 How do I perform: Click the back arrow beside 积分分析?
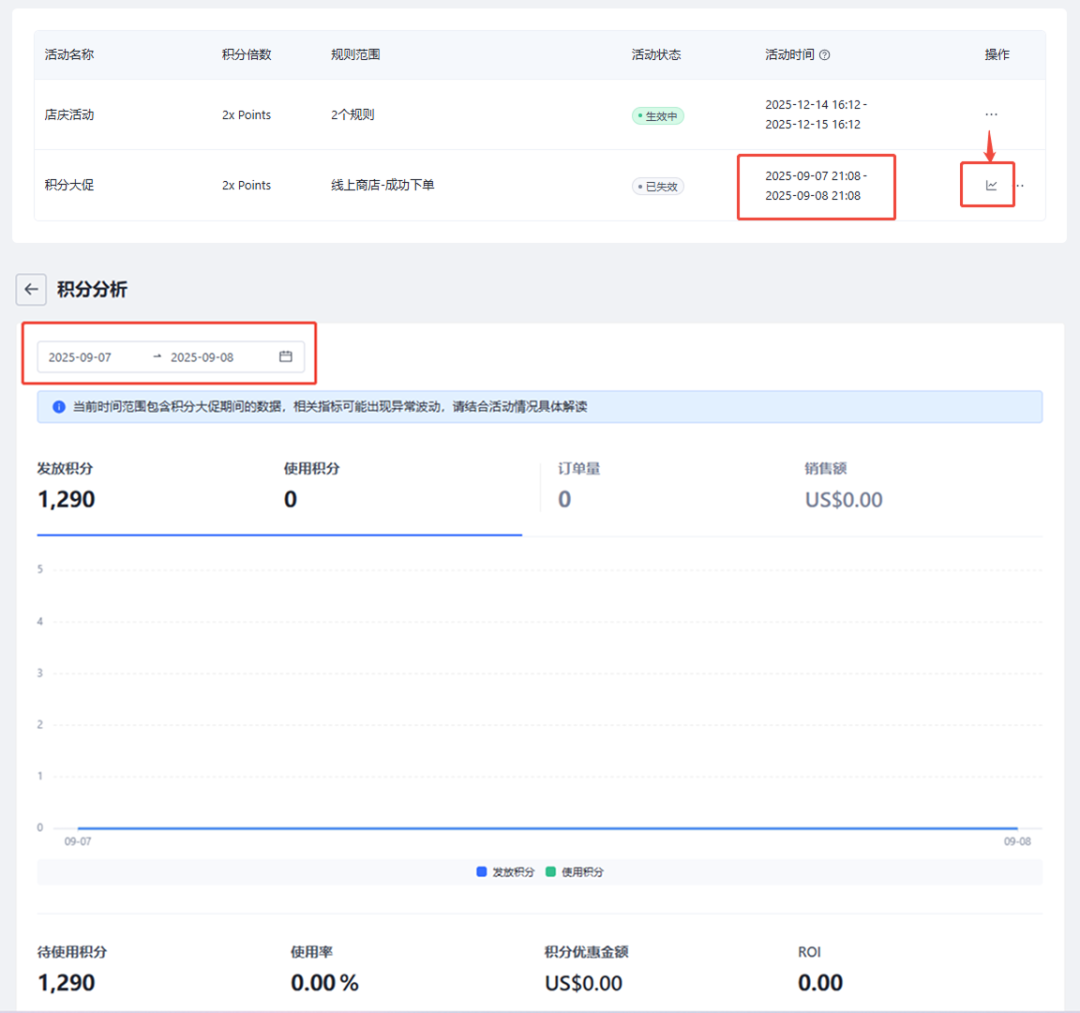click(x=32, y=290)
